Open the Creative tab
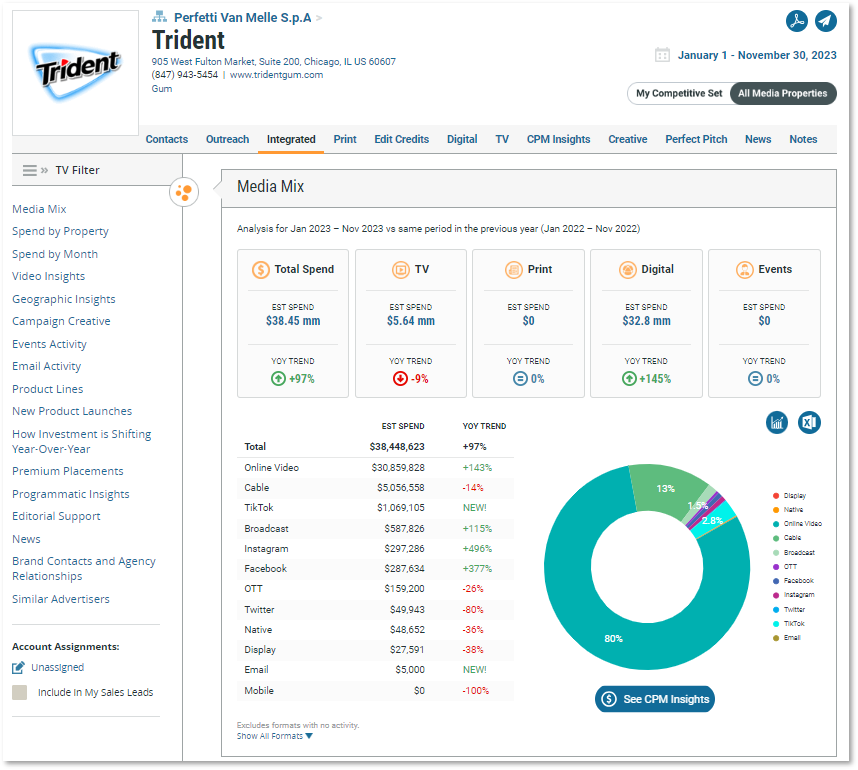The height and width of the screenshot is (770, 858). click(x=628, y=140)
